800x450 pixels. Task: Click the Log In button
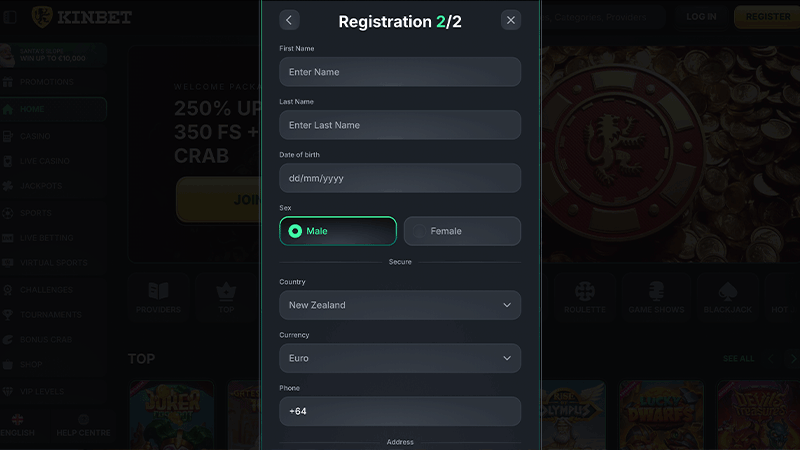701,17
